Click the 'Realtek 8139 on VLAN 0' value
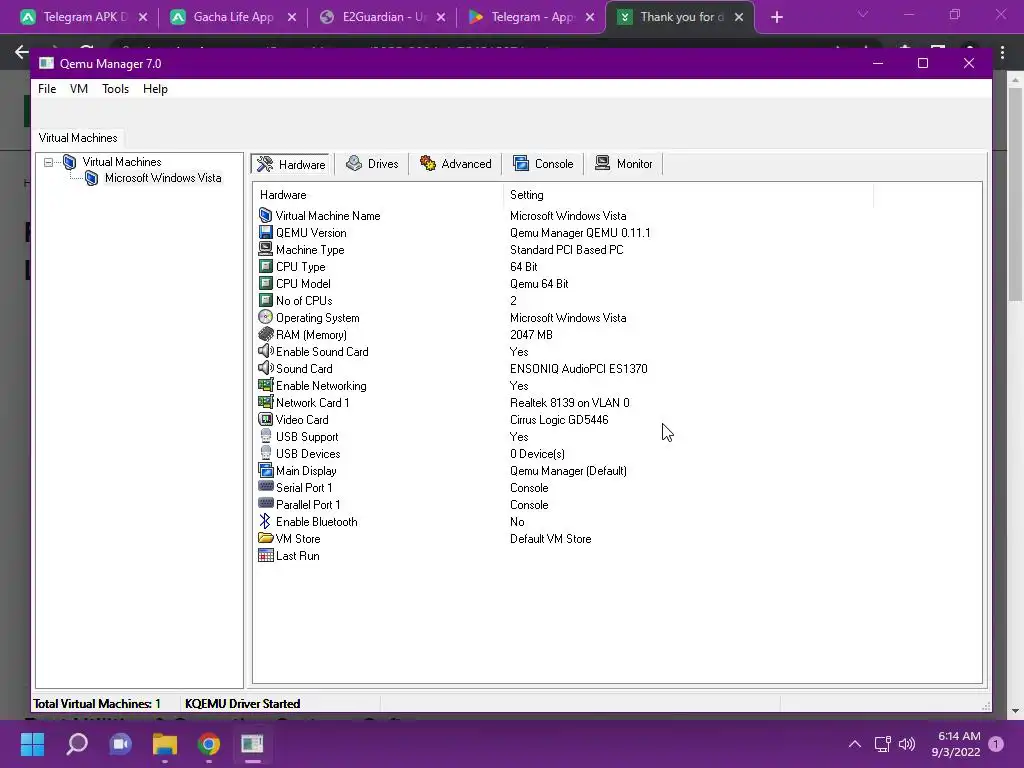1024x768 pixels. click(x=569, y=403)
